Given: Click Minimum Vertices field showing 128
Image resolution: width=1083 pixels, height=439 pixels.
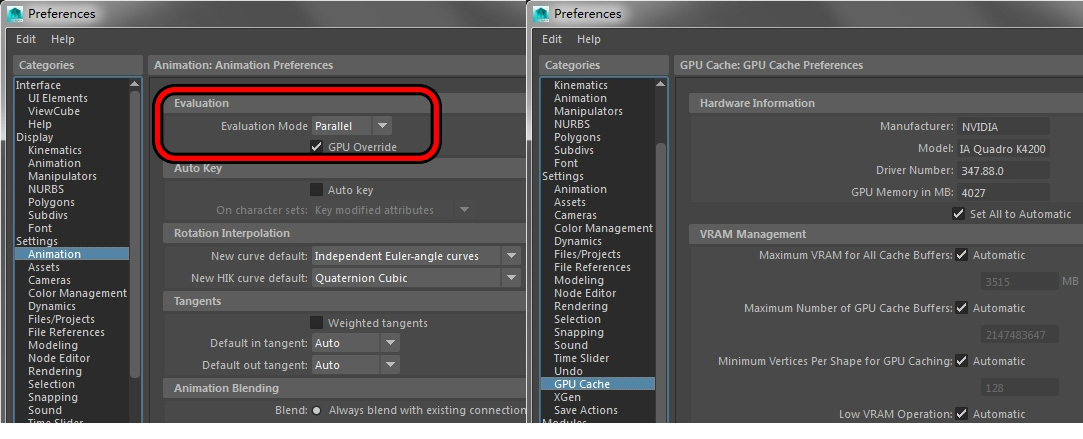Looking at the screenshot, I should tap(1019, 388).
